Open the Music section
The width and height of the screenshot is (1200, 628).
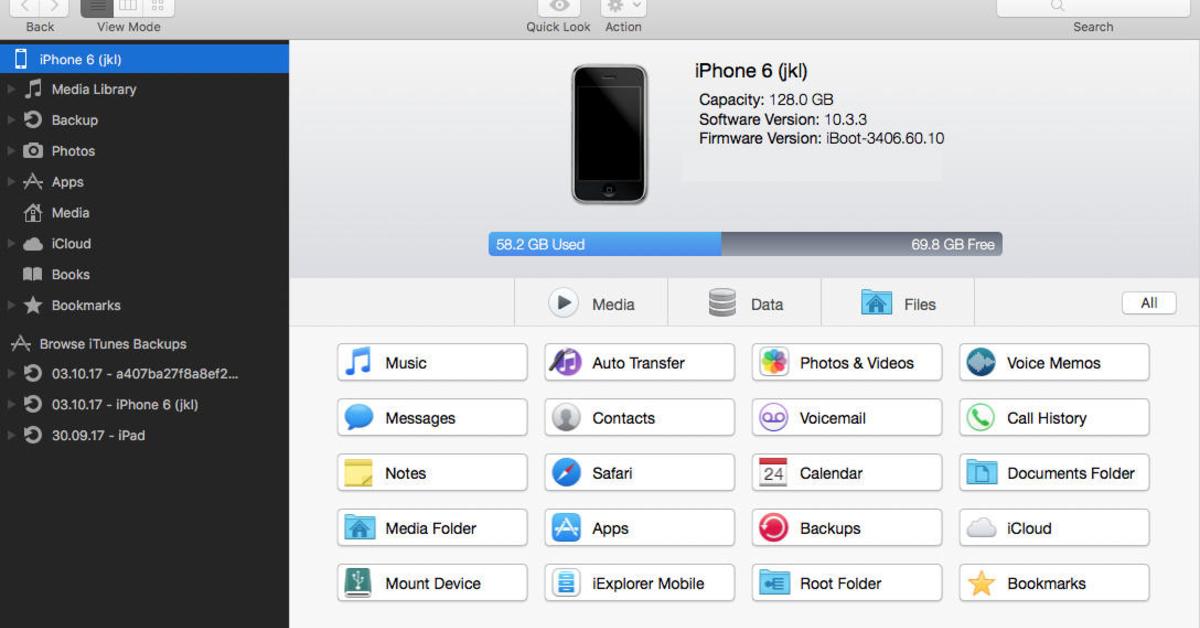432,363
